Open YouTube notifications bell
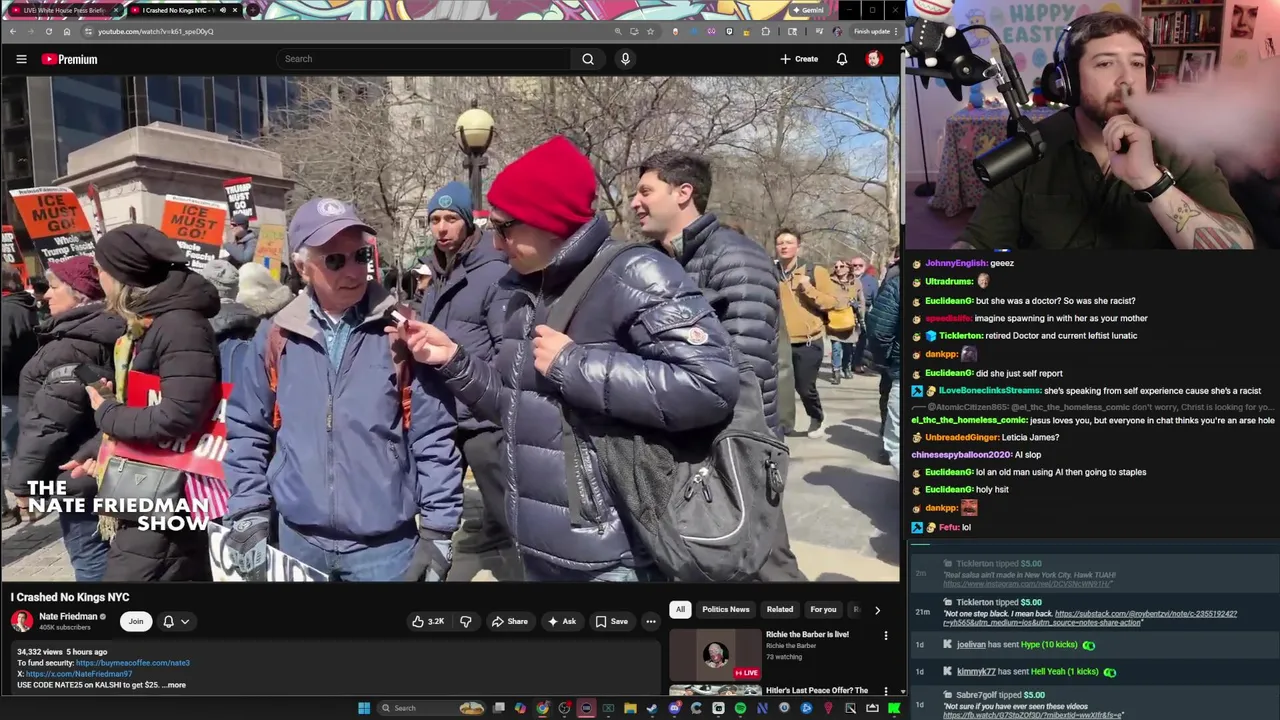The width and height of the screenshot is (1280, 720). [x=842, y=59]
